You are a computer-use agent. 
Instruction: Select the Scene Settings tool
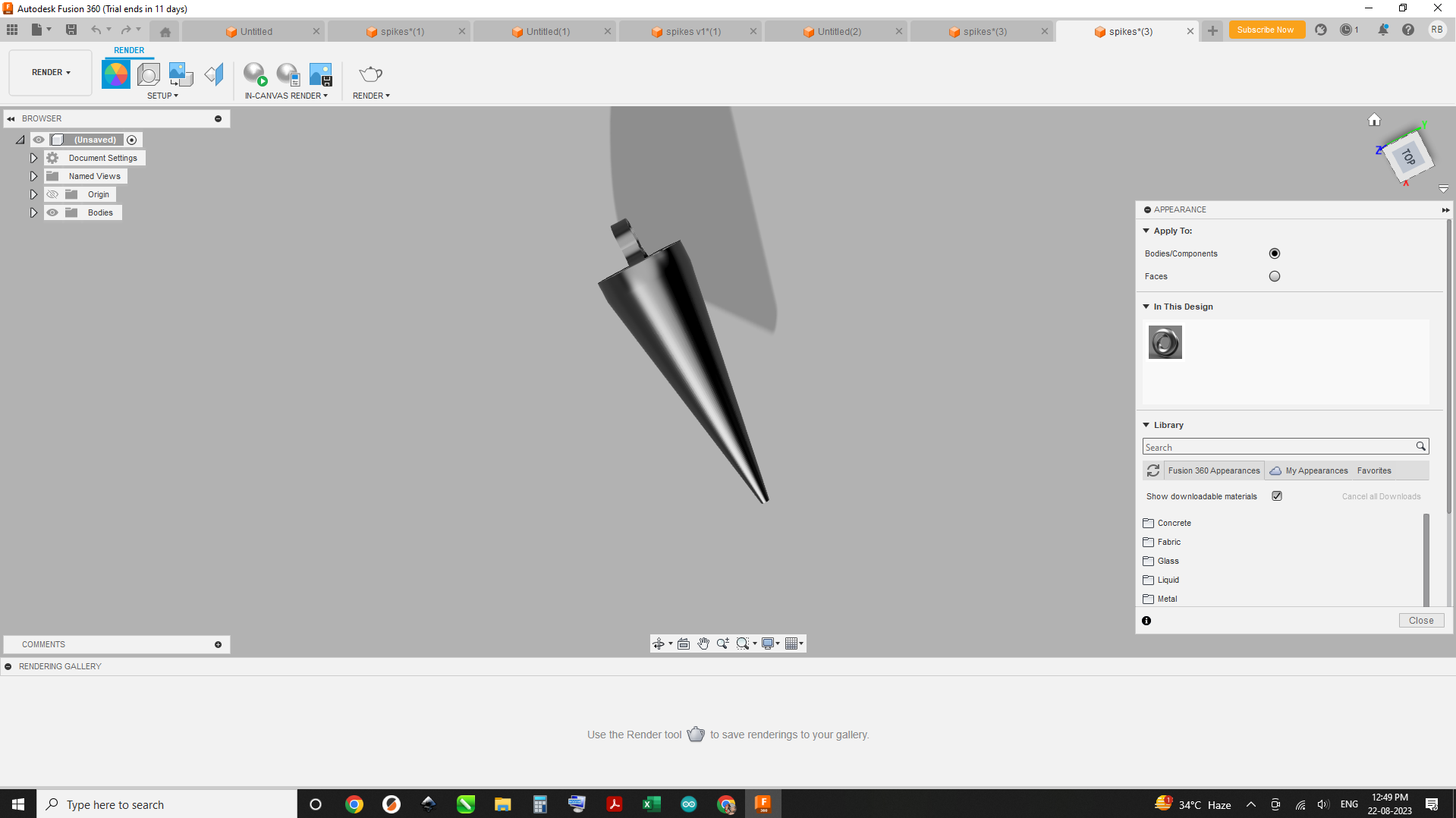point(148,73)
